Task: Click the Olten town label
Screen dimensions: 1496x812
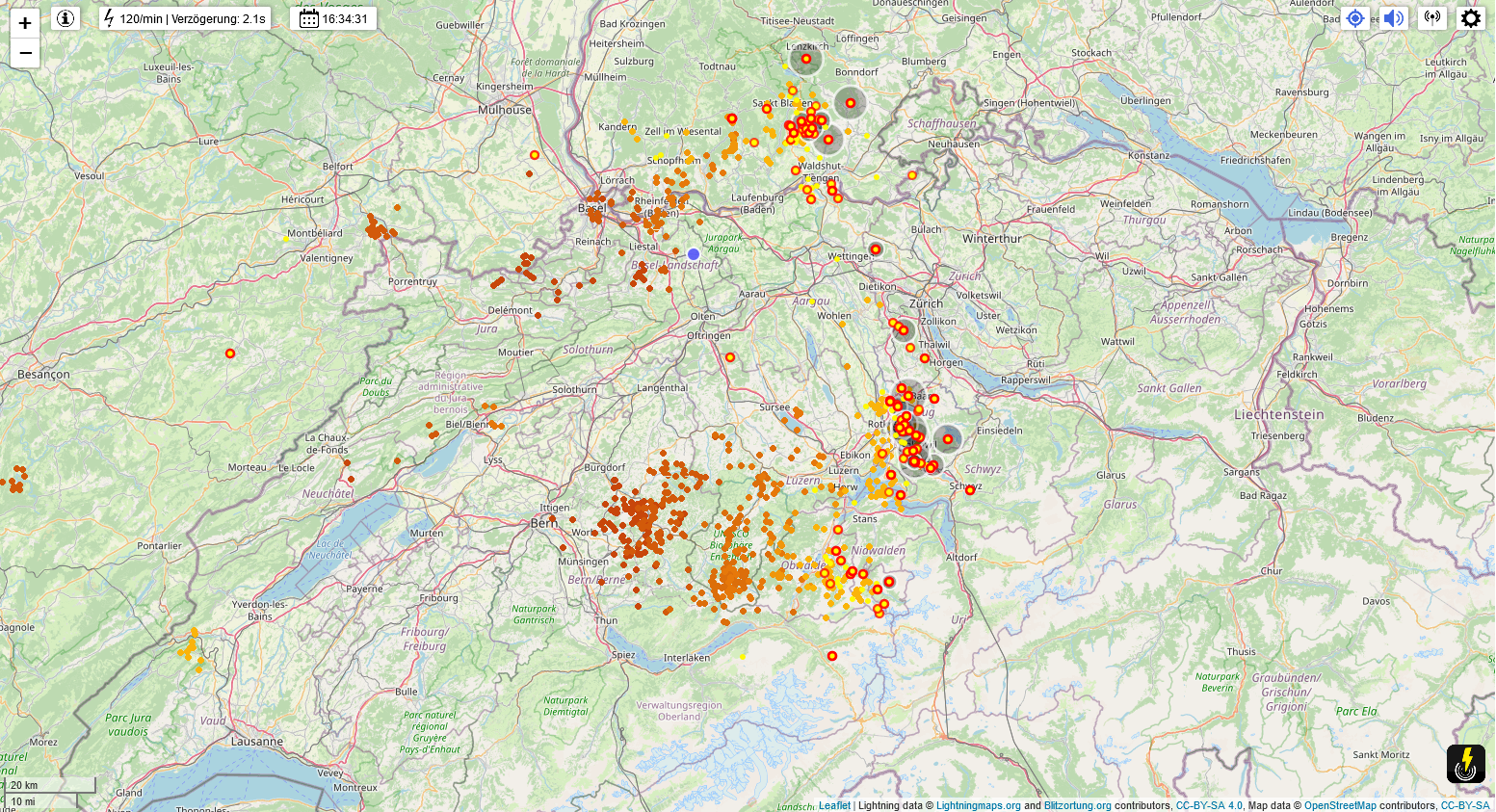Action: 703,316
